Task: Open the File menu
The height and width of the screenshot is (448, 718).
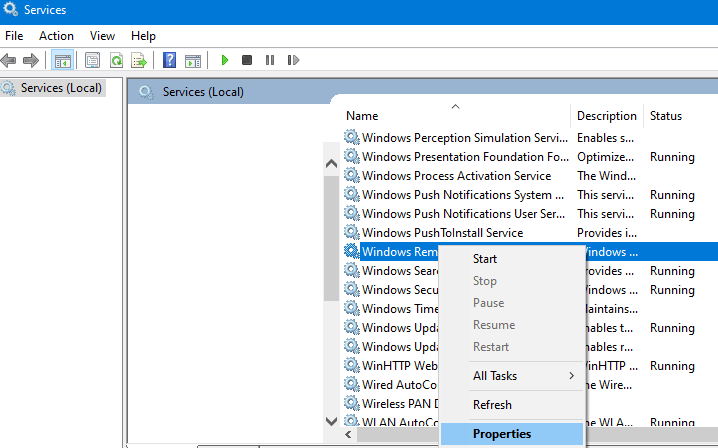Action: tap(14, 36)
